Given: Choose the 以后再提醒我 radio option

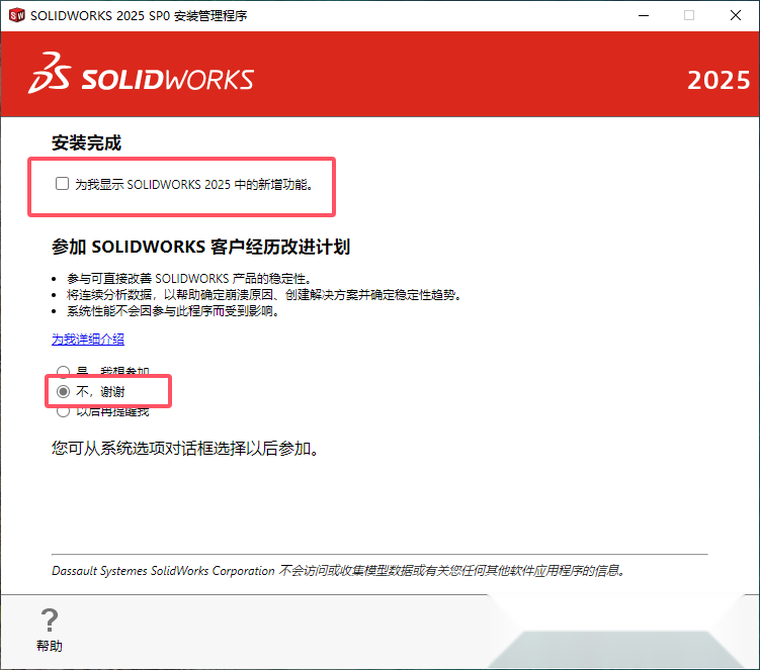Looking at the screenshot, I should click(x=63, y=412).
